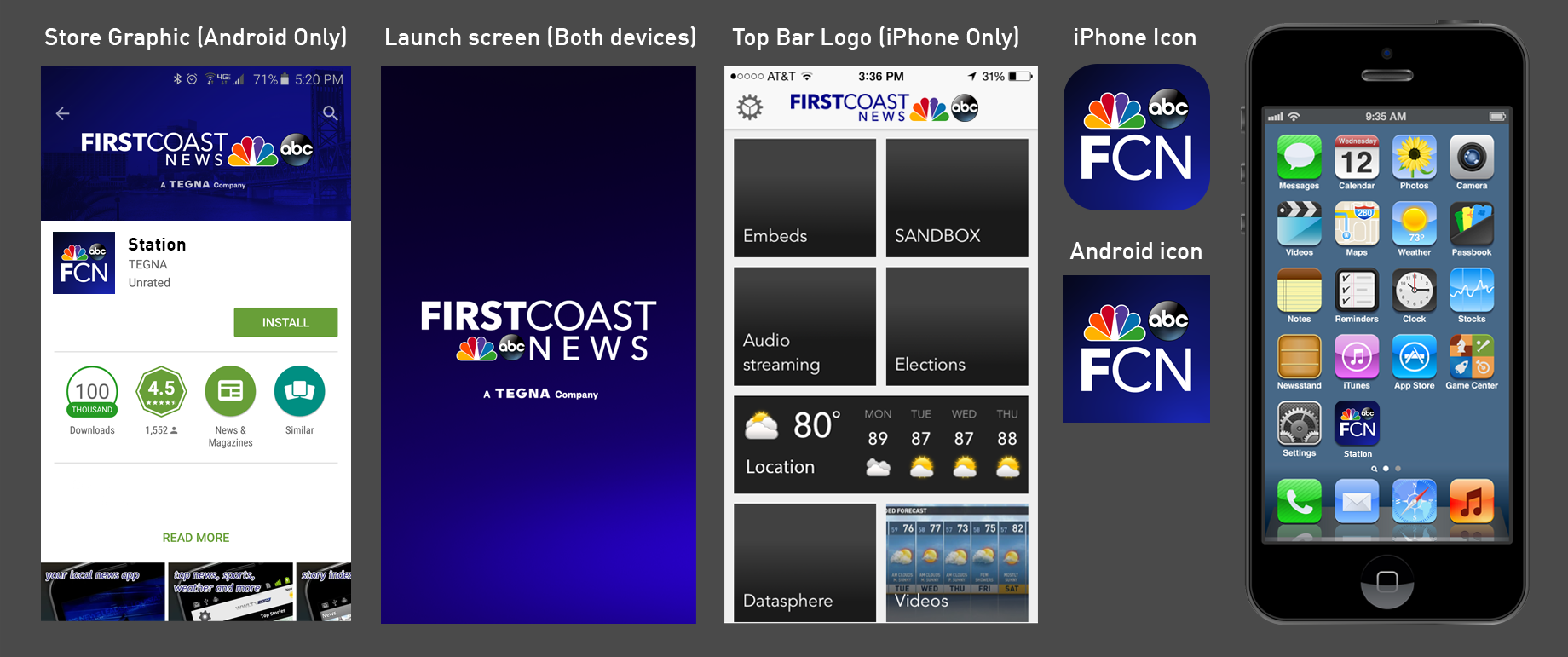Screen dimensions: 1568x657
Task: Open Calendar showing 12 on iPhone
Action: pos(1357,157)
